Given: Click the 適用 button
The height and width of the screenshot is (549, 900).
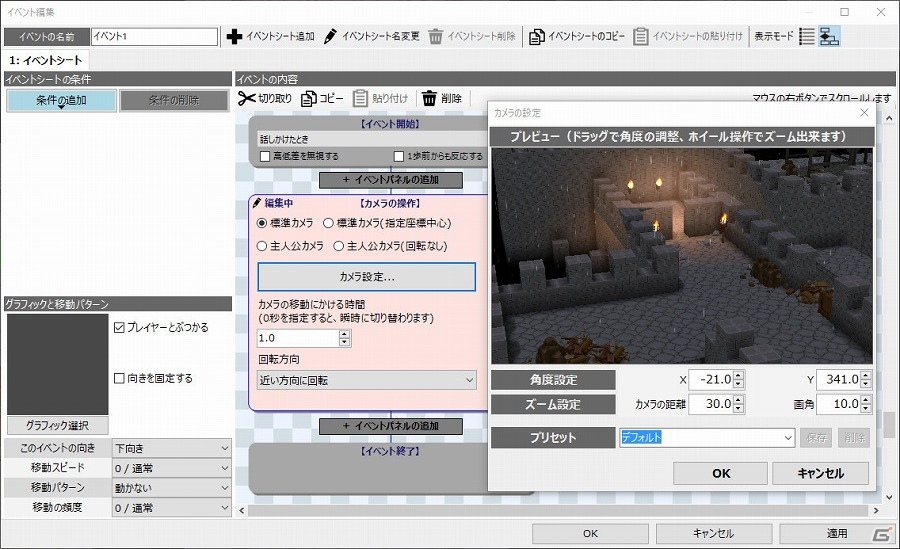Looking at the screenshot, I should coord(837,533).
